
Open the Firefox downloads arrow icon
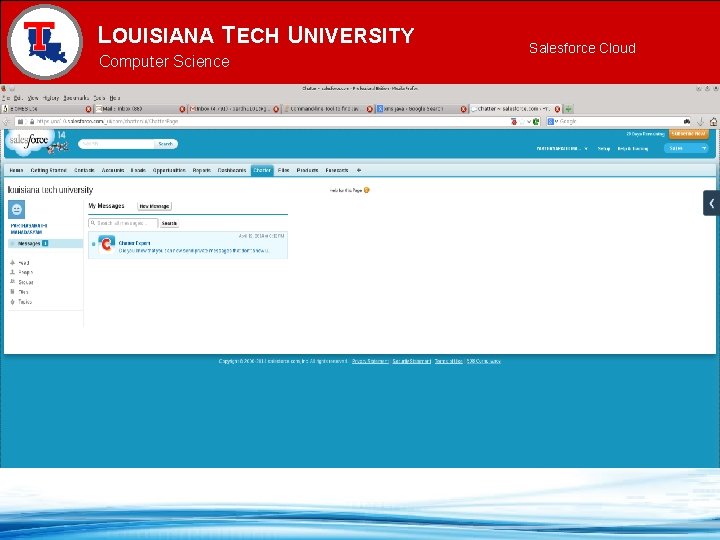click(x=701, y=122)
